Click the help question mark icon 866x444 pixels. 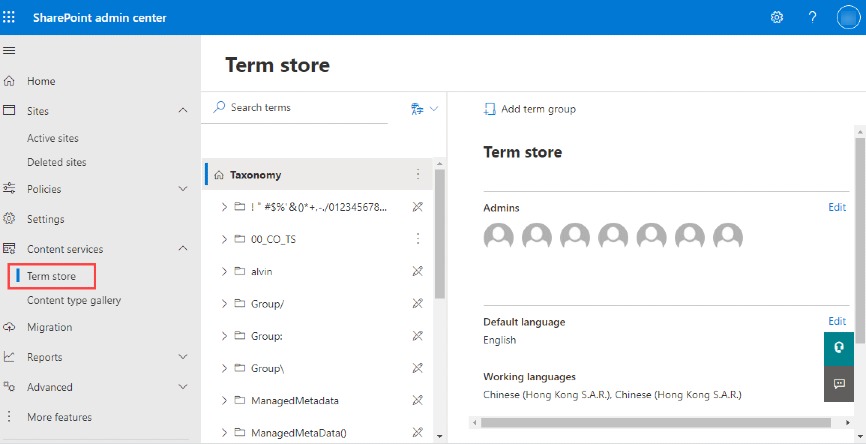click(x=812, y=18)
